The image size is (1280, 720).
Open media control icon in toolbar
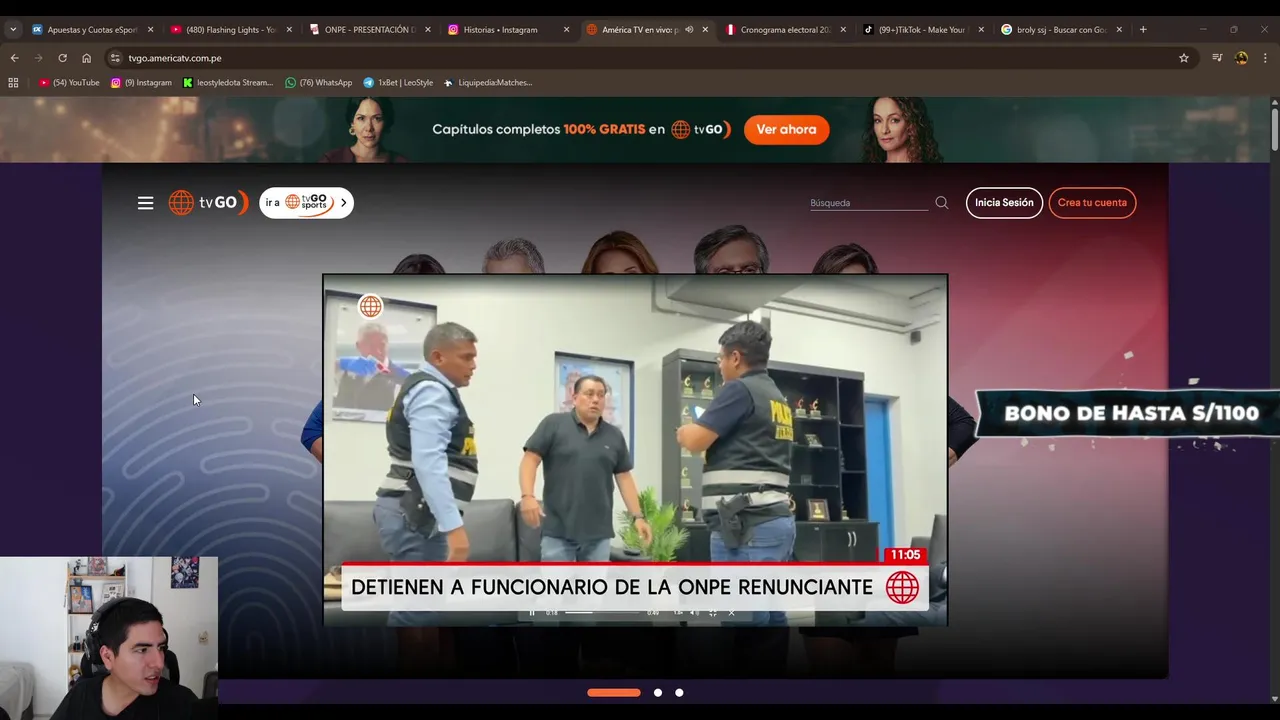[1217, 58]
